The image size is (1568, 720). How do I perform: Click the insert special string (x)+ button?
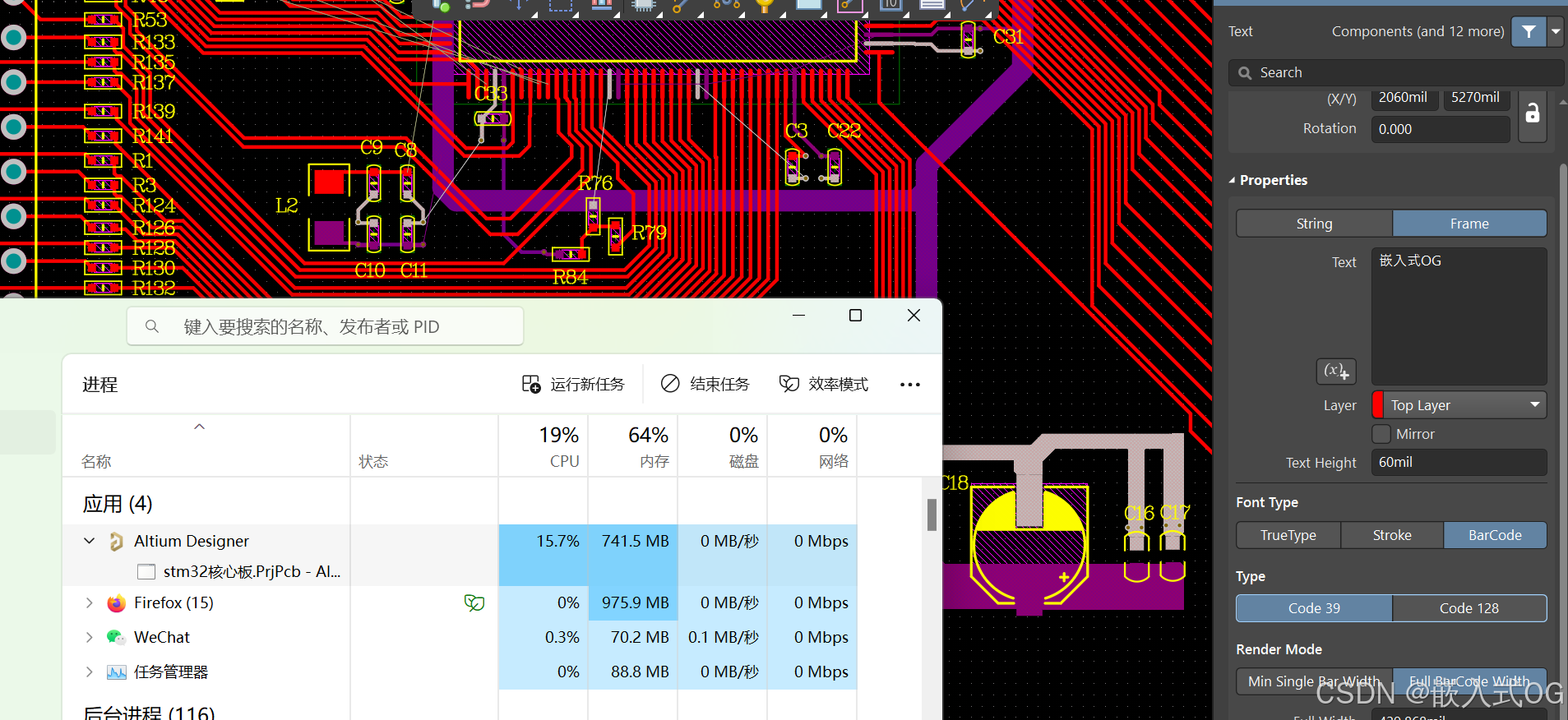(x=1336, y=371)
